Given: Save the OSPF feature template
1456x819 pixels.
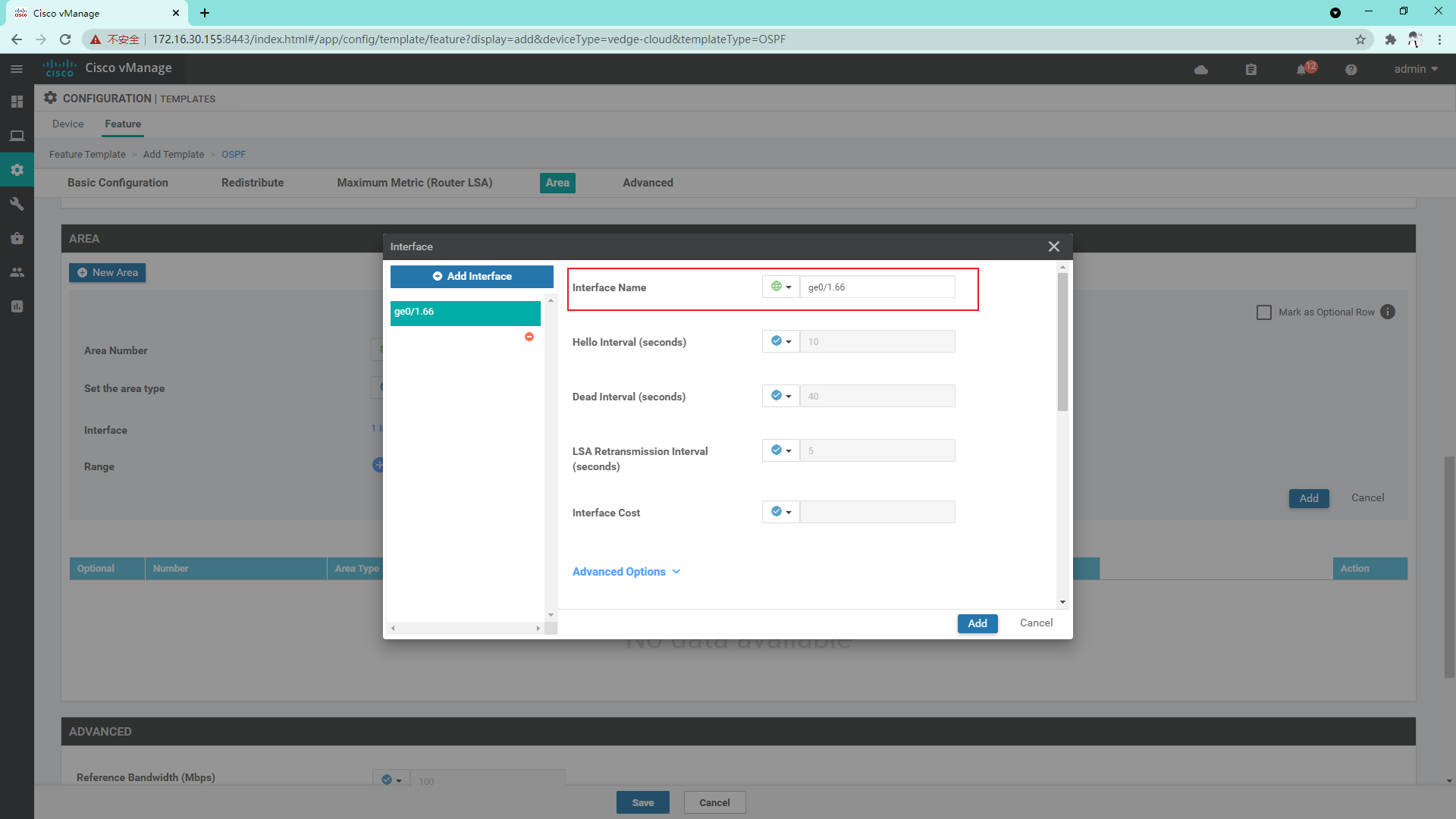Looking at the screenshot, I should (642, 802).
